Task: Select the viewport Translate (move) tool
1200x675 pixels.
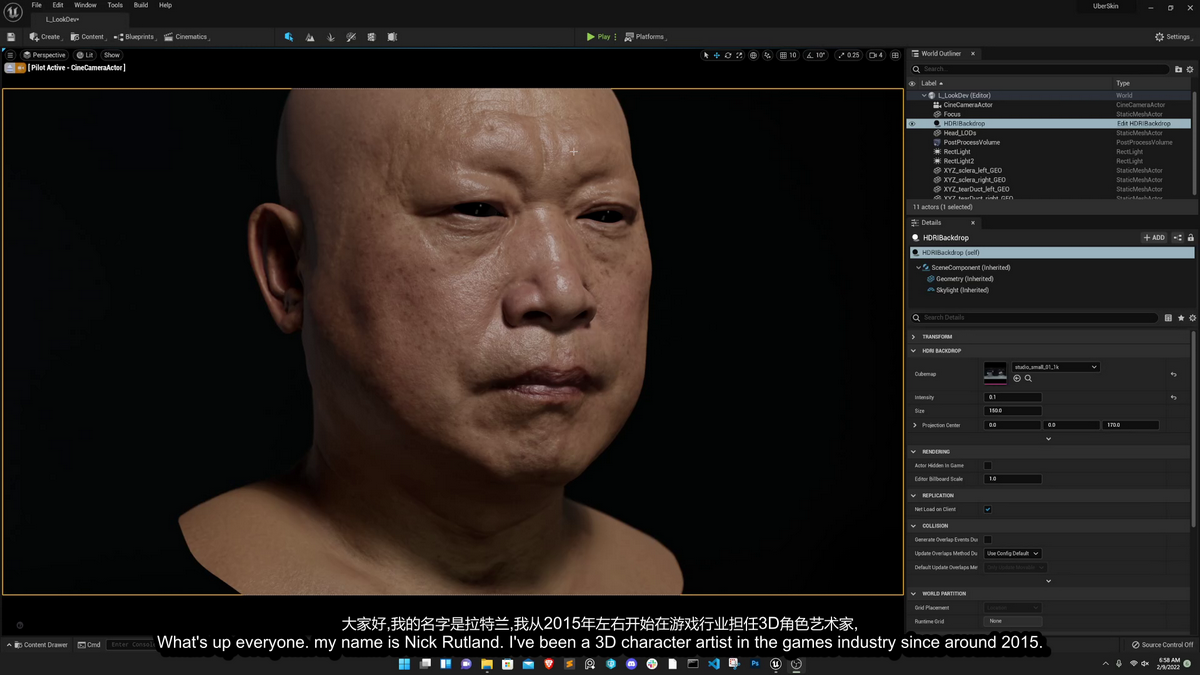Action: tap(717, 55)
